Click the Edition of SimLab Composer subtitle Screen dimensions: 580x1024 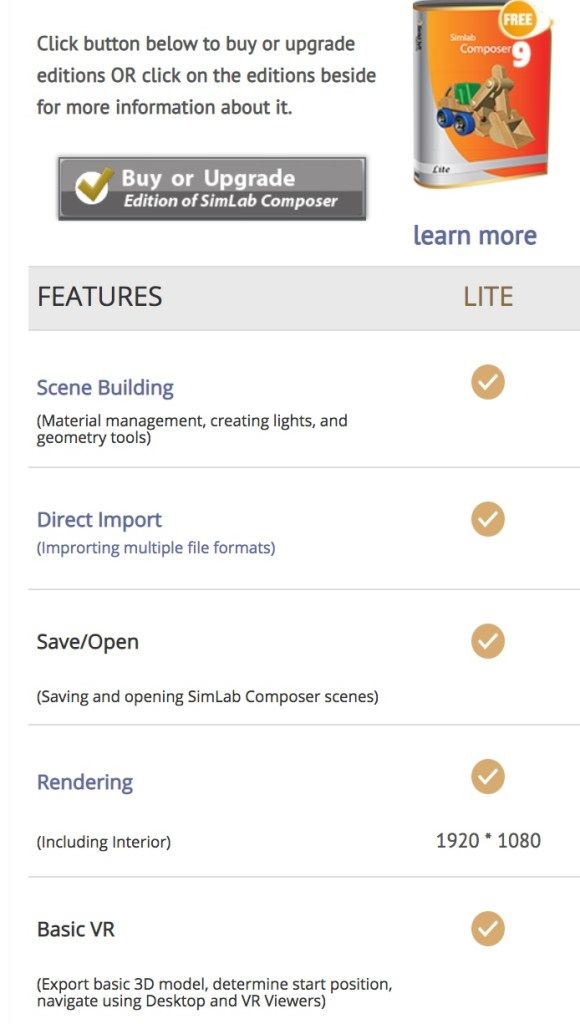[x=231, y=200]
